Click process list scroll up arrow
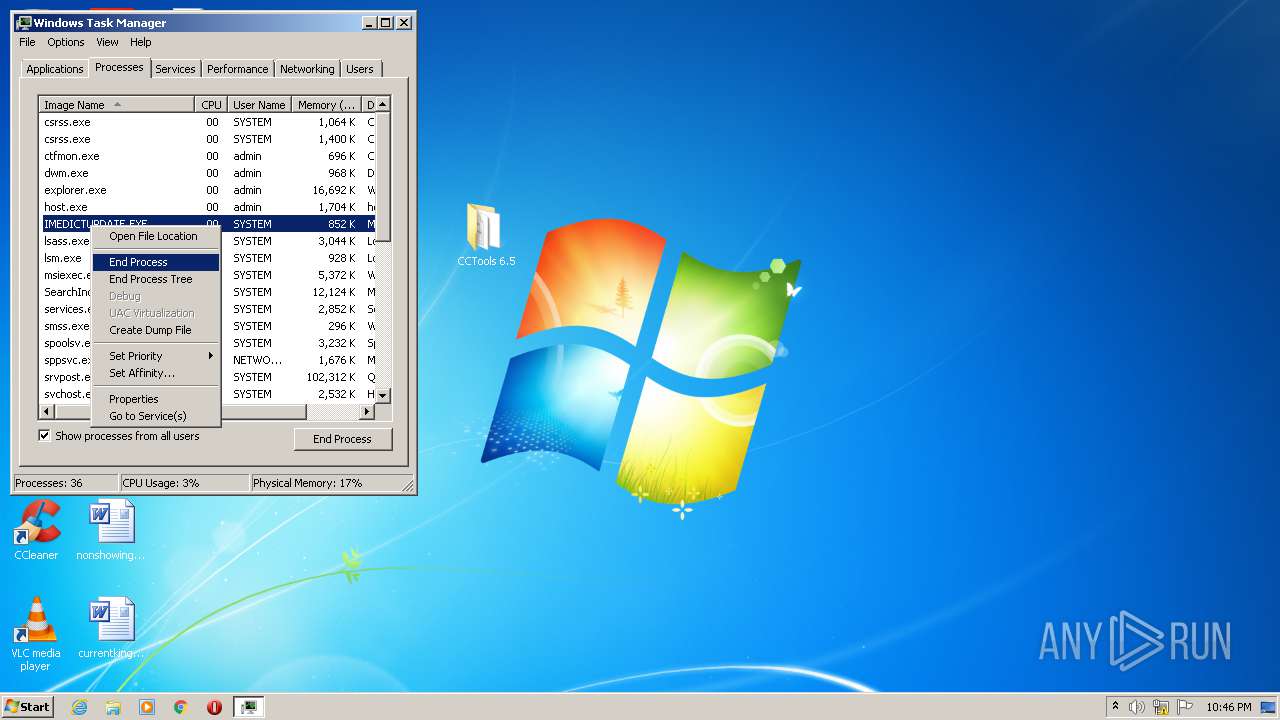 tap(383, 105)
